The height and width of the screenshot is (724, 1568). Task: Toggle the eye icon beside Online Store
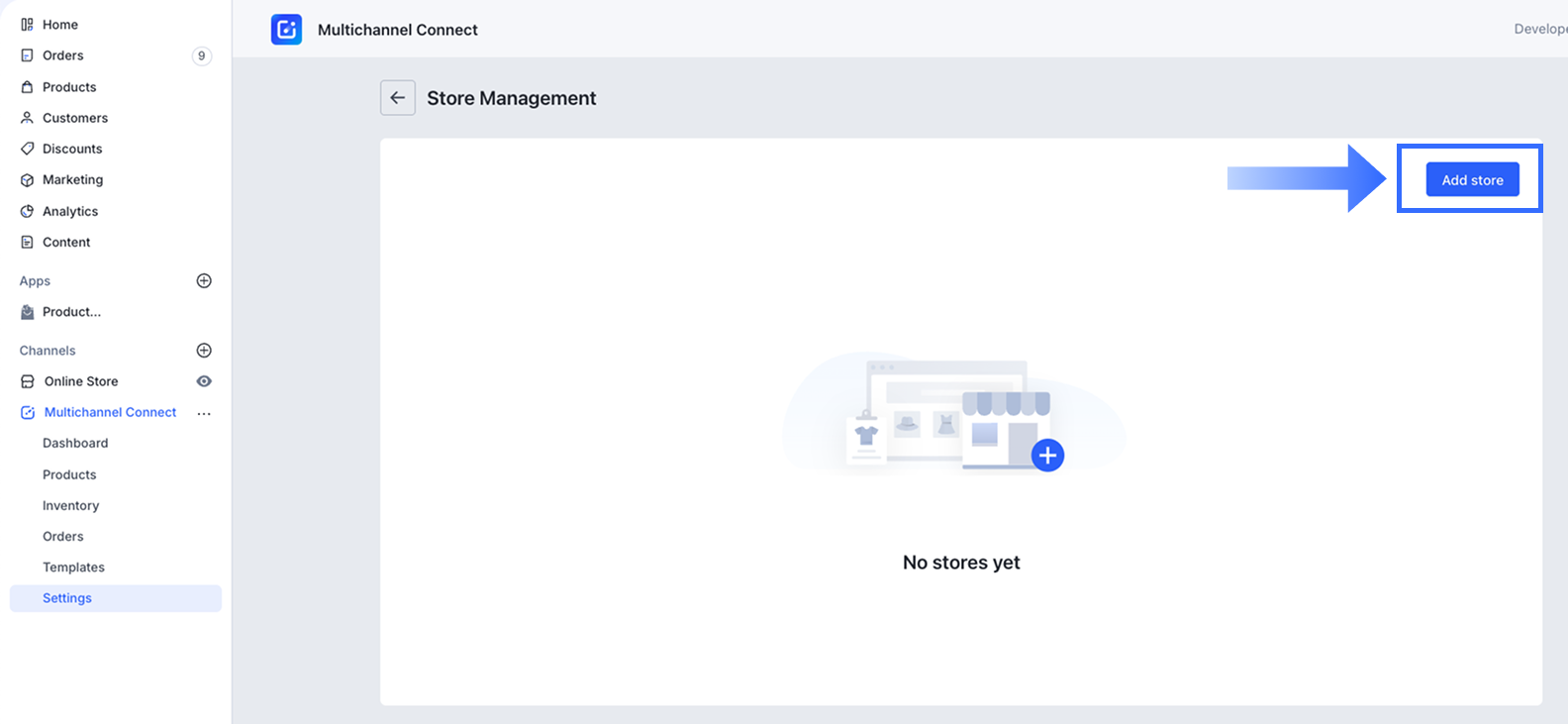pyautogui.click(x=204, y=381)
